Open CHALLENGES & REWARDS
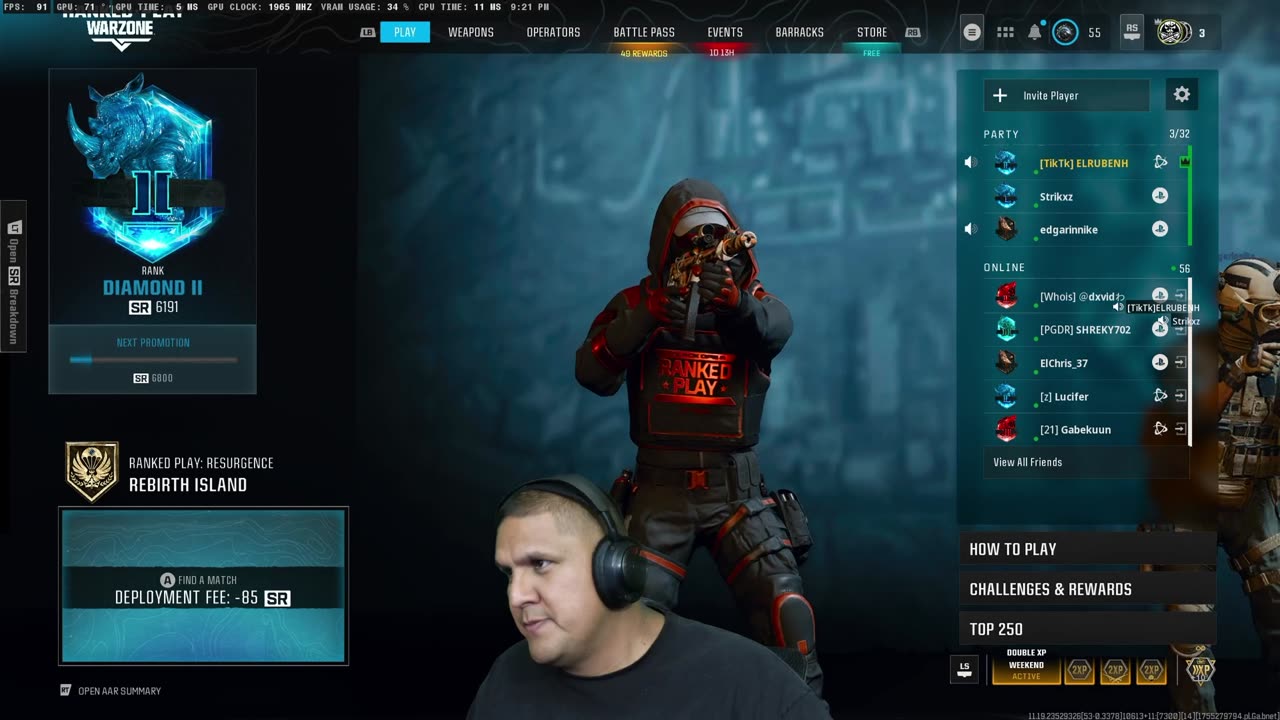Viewport: 1280px width, 720px height. [1087, 589]
